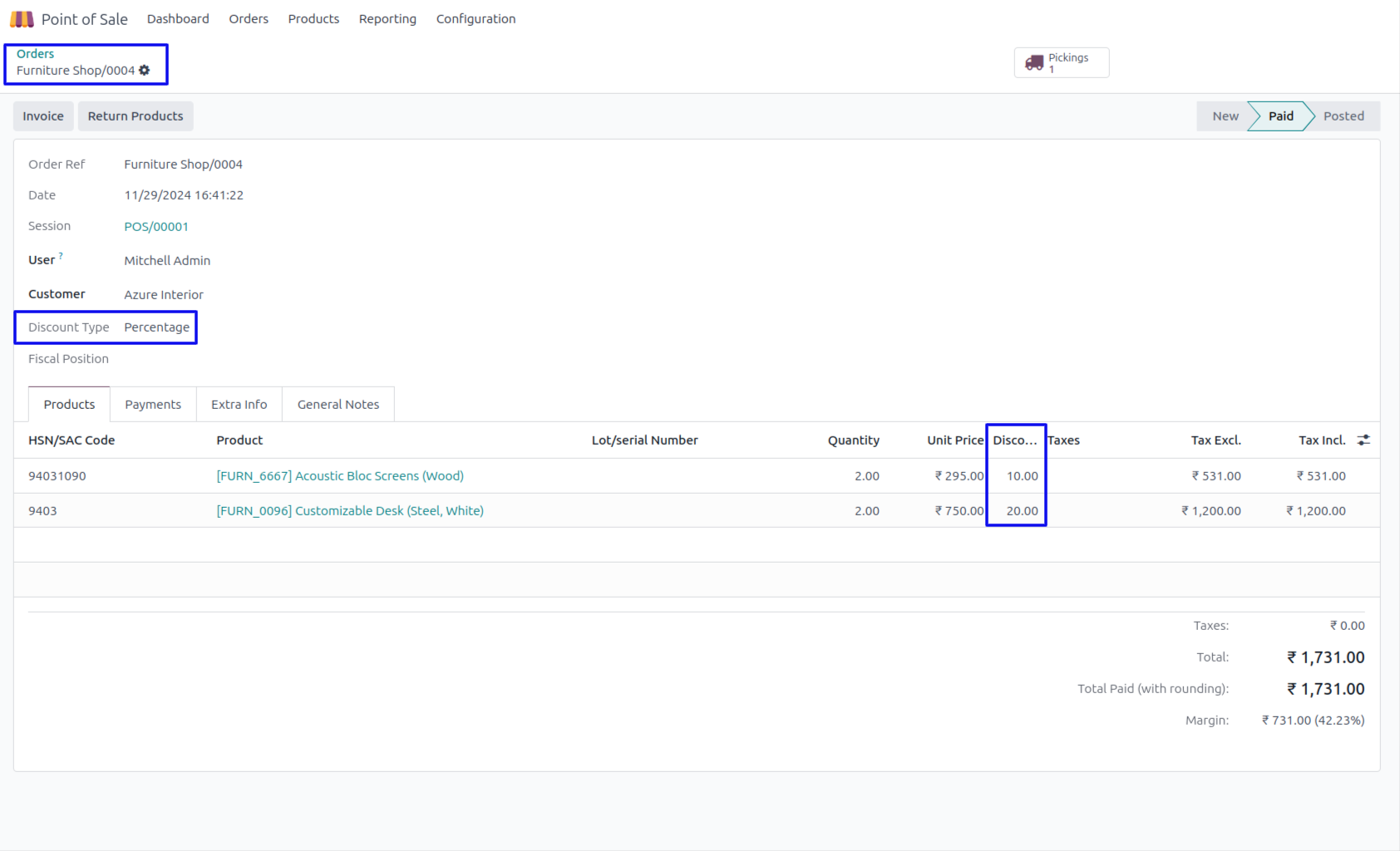Open the gear actions menu beside Furniture Shop/0004

point(145,71)
